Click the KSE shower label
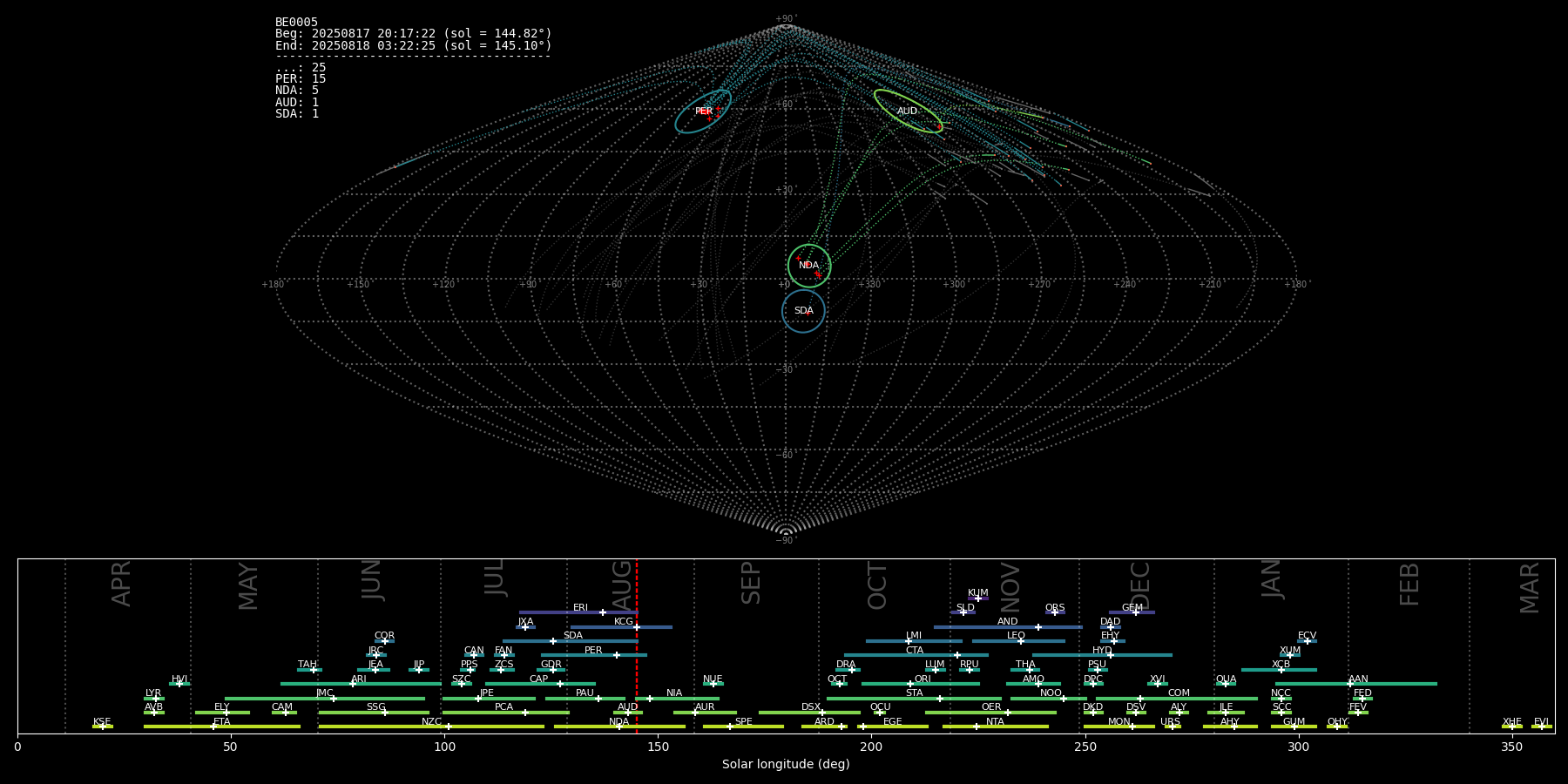 click(x=102, y=722)
